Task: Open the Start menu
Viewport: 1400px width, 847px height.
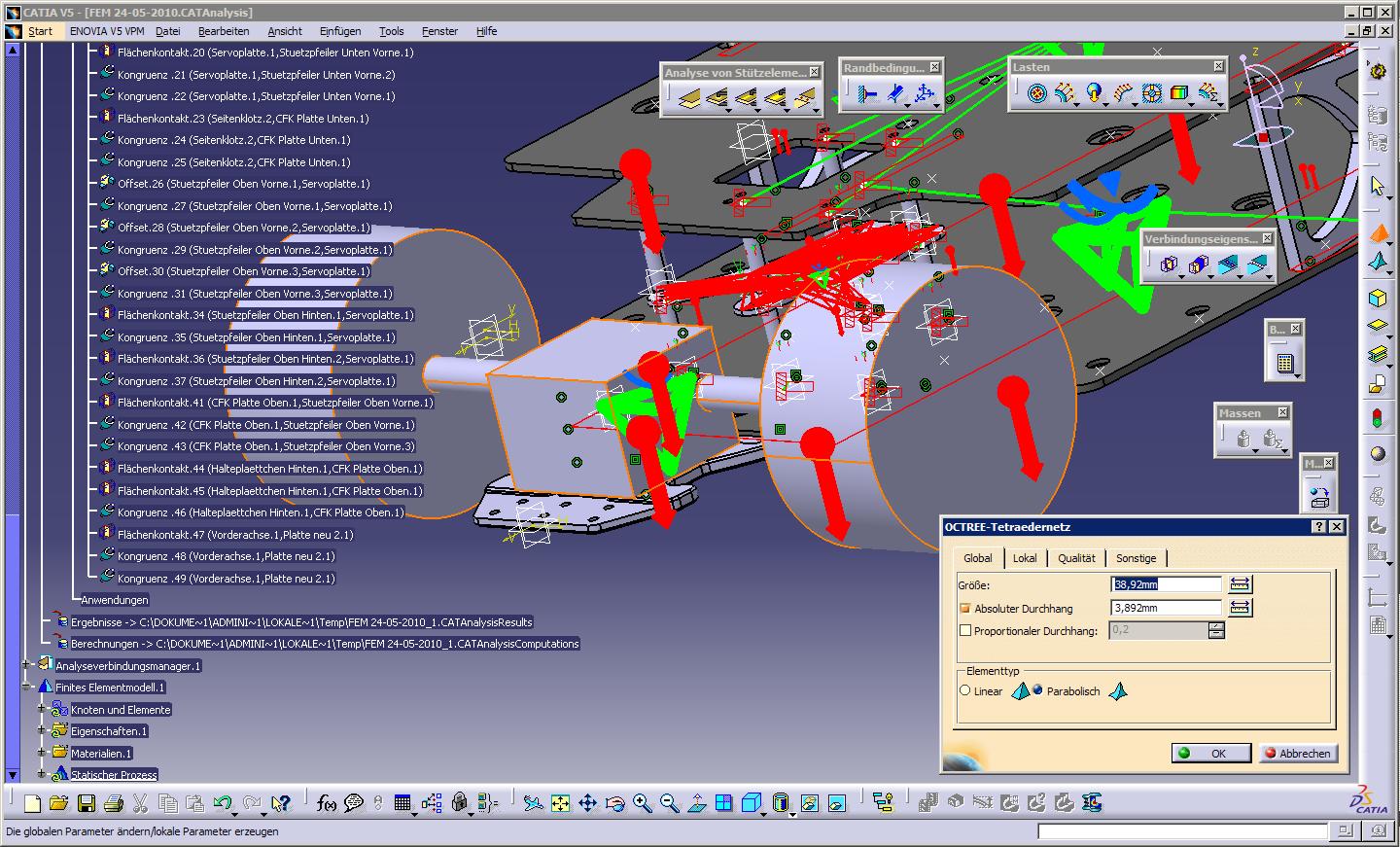Action: tap(40, 31)
